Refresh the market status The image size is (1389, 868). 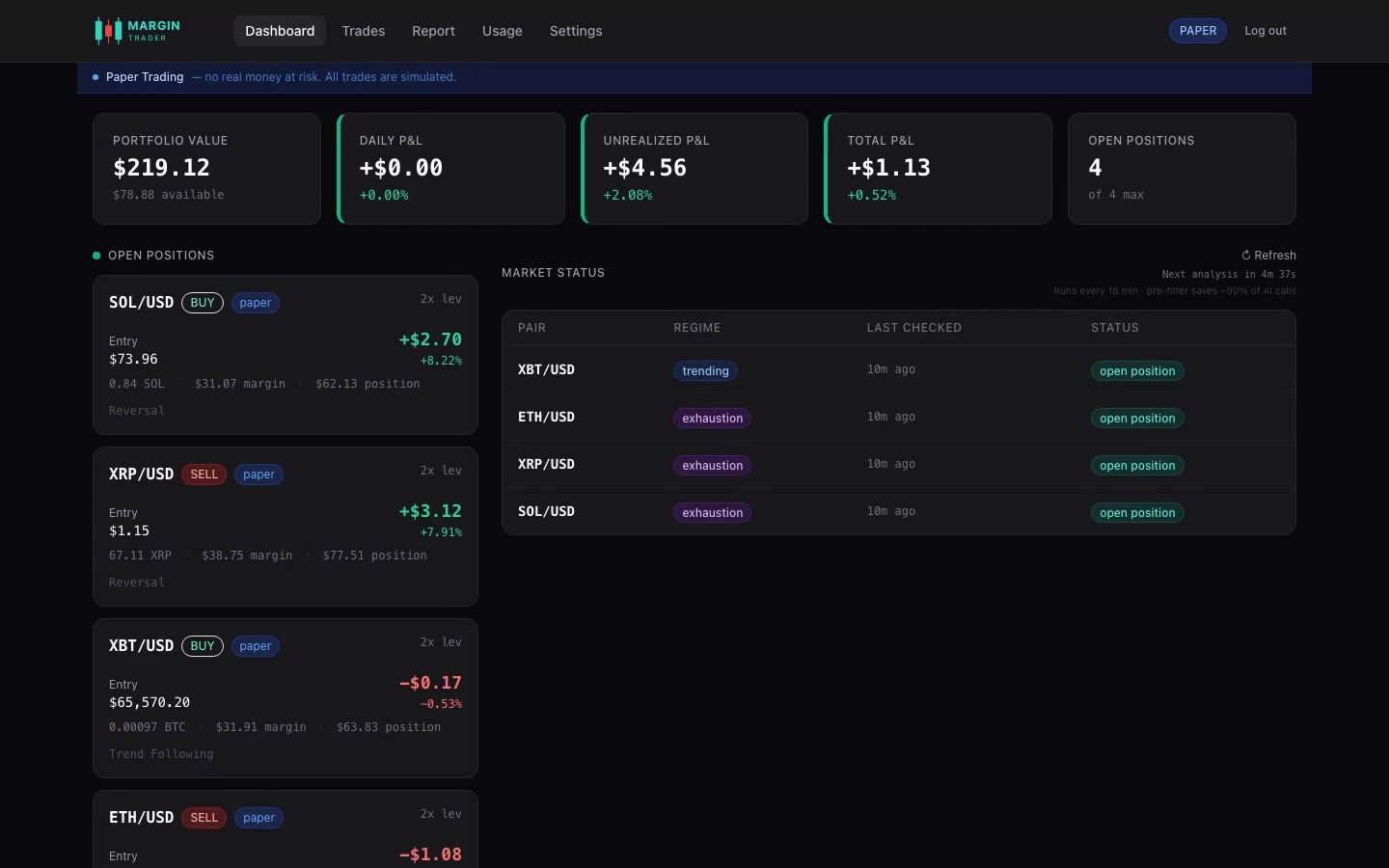(x=1268, y=256)
